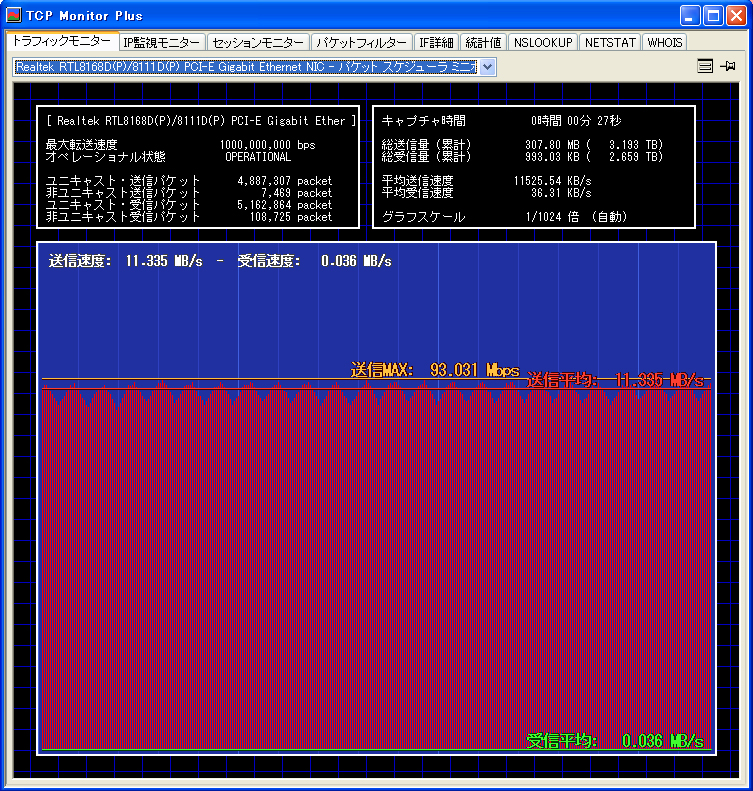
Task: Open the NSLOOKUP tab
Action: pos(543,42)
